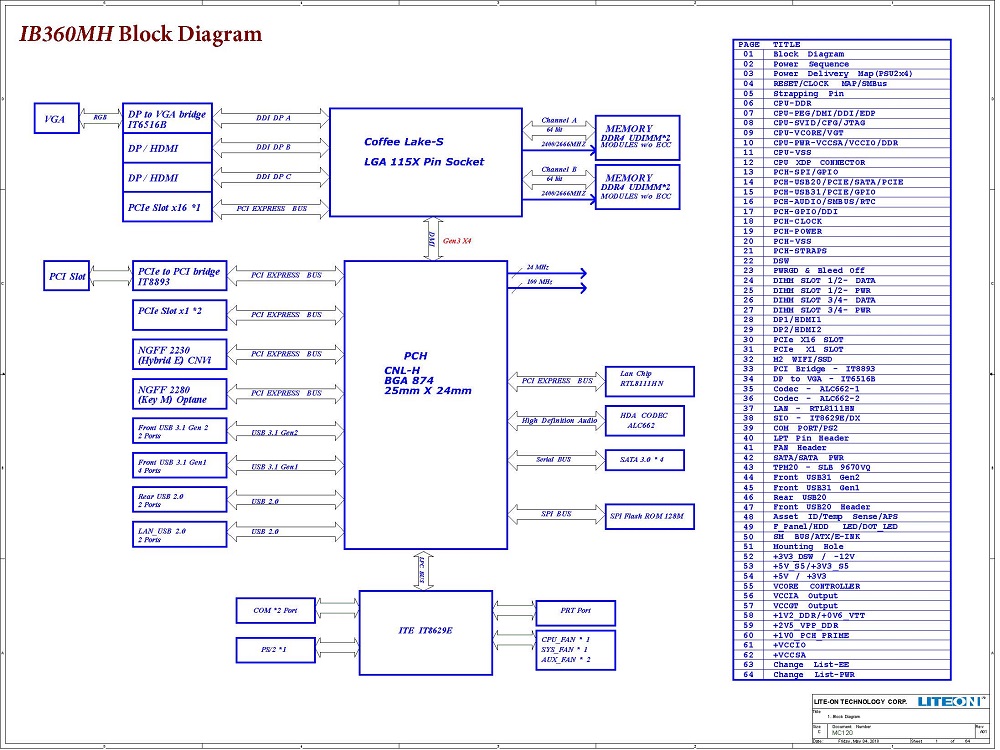The height and width of the screenshot is (750, 1000).
Task: Click the Channel A memory UDIMM block
Action: click(637, 137)
